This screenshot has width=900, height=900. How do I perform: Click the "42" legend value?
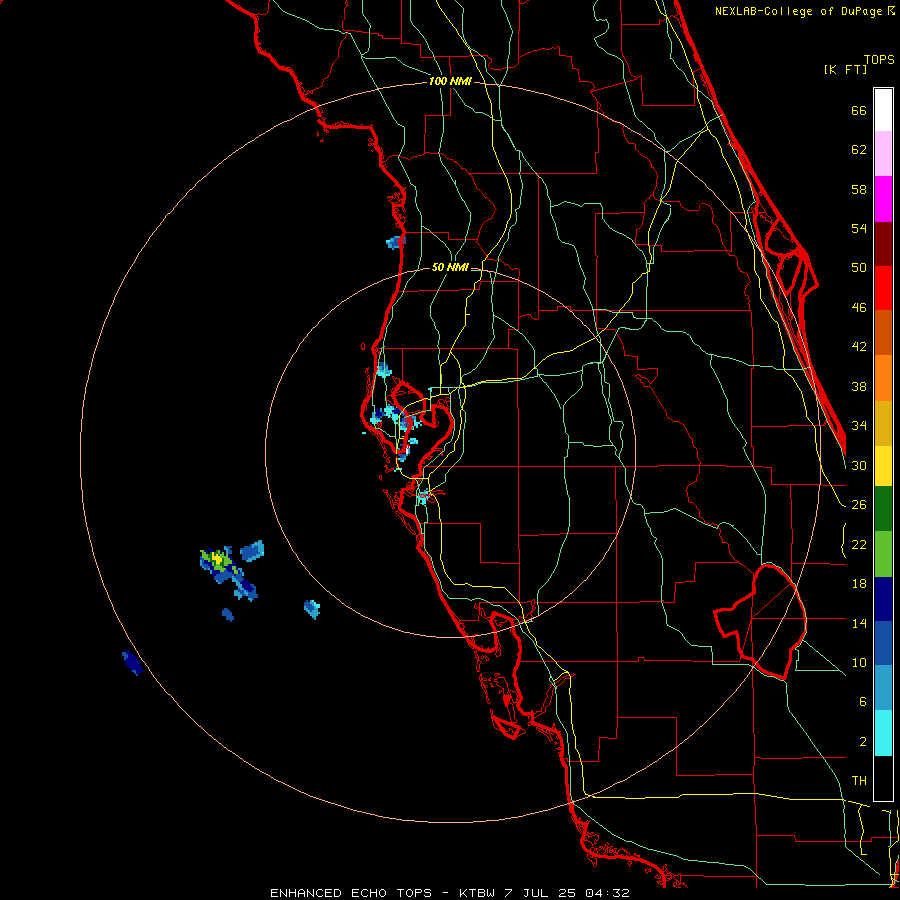[859, 347]
